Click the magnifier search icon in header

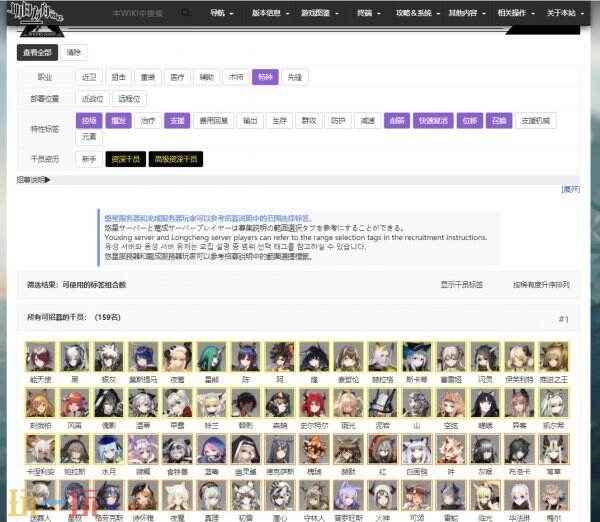click(x=185, y=13)
